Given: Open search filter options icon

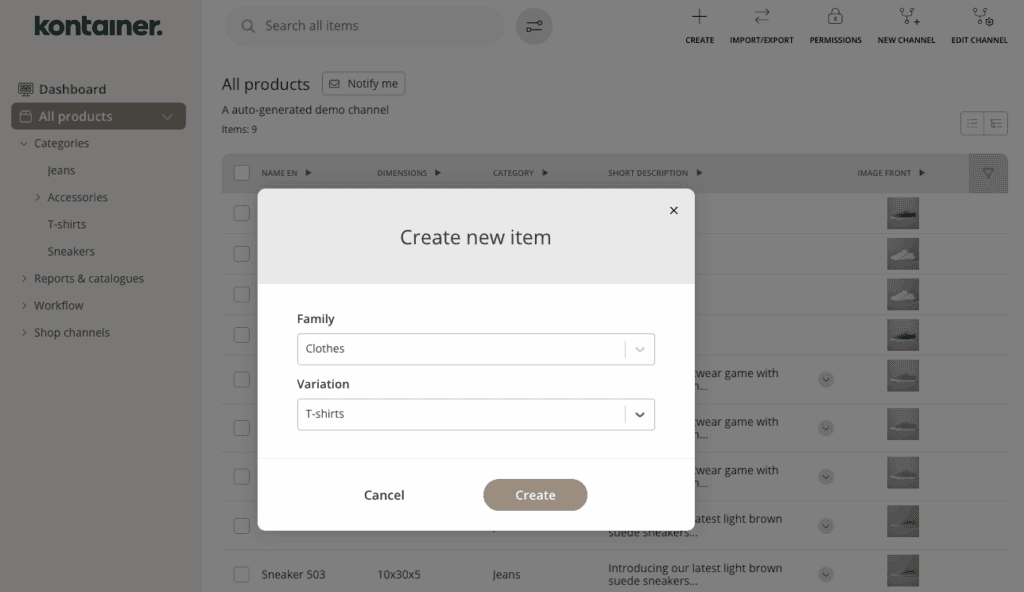Looking at the screenshot, I should coord(534,26).
